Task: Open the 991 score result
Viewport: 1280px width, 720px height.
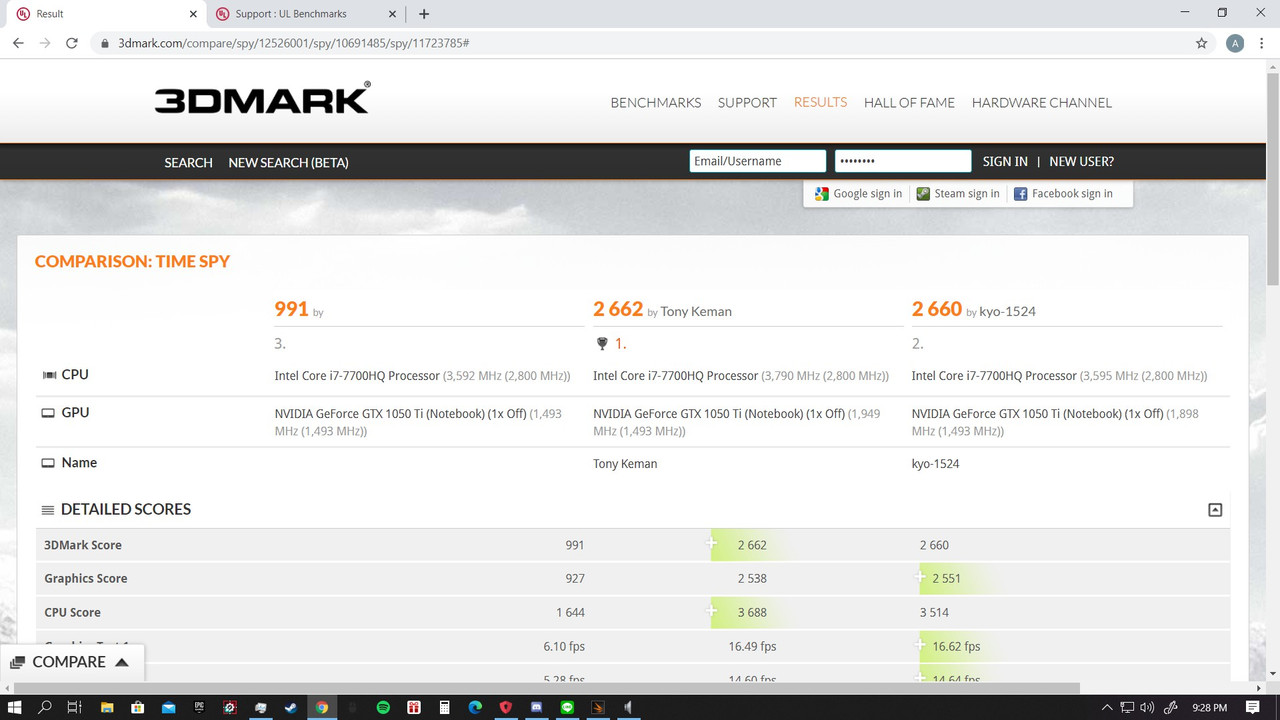Action: 291,309
